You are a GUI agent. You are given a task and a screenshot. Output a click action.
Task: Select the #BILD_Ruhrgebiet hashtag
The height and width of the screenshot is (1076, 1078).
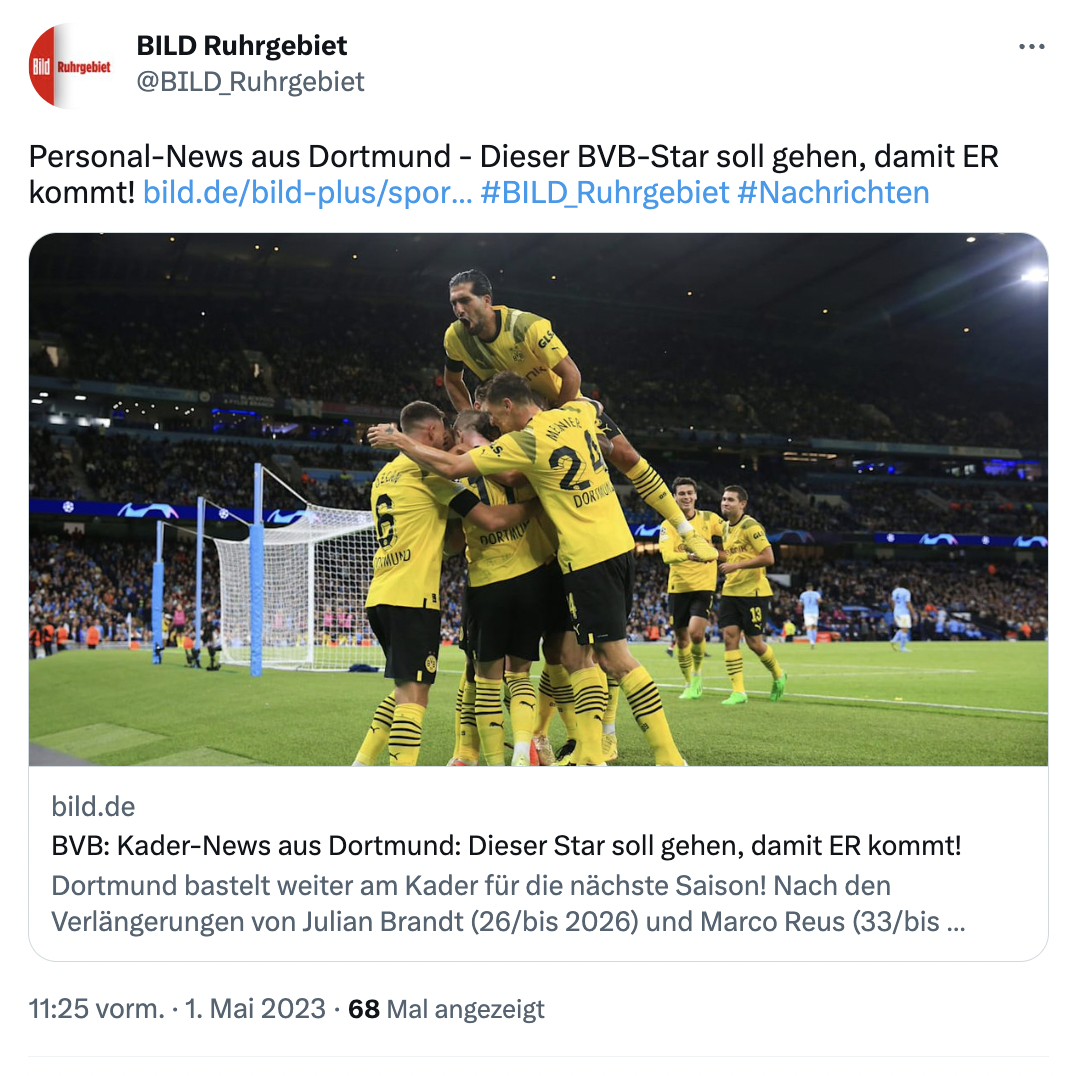(x=604, y=193)
